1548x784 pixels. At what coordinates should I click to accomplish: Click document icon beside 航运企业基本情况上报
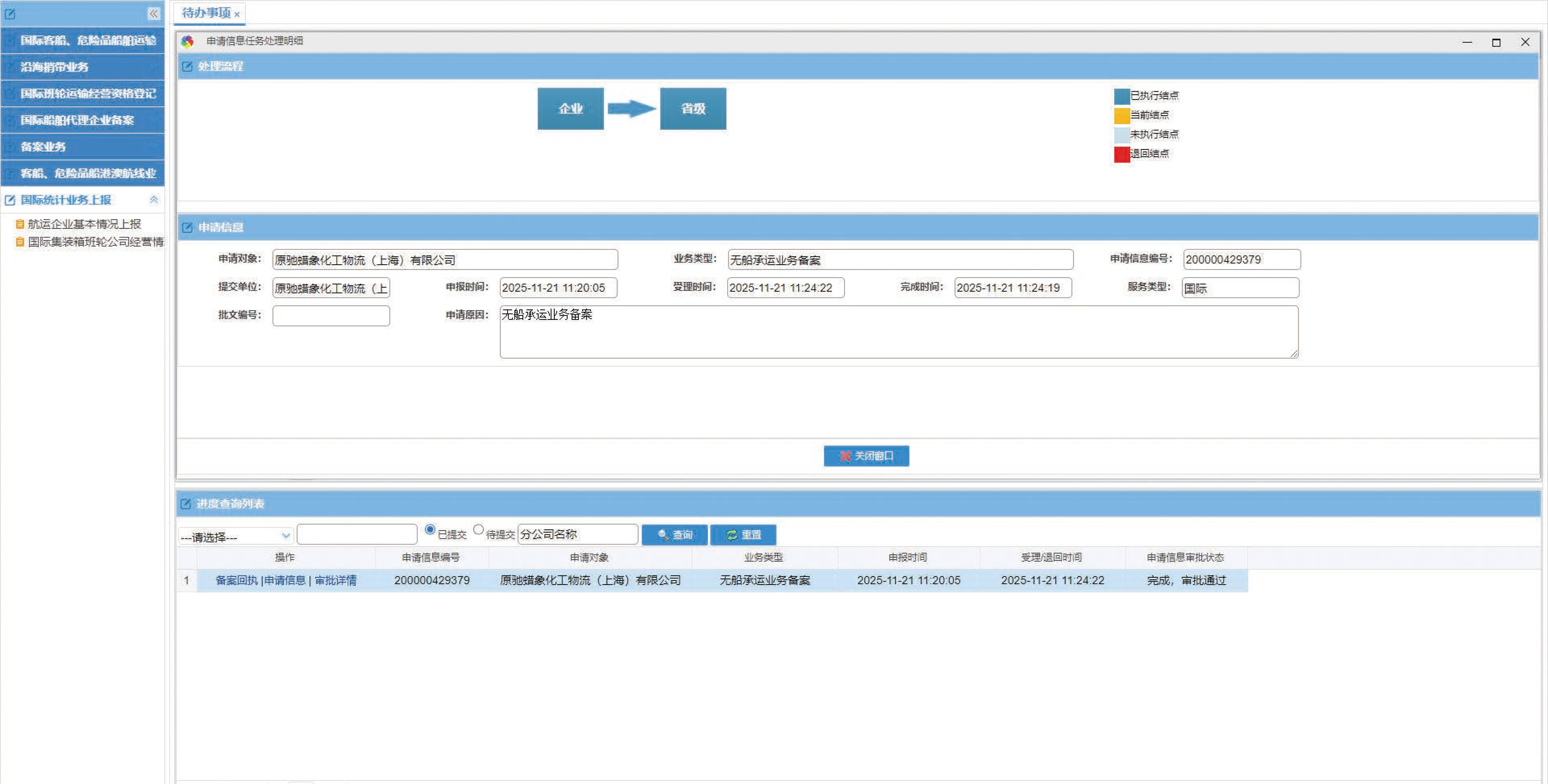pyautogui.click(x=20, y=224)
